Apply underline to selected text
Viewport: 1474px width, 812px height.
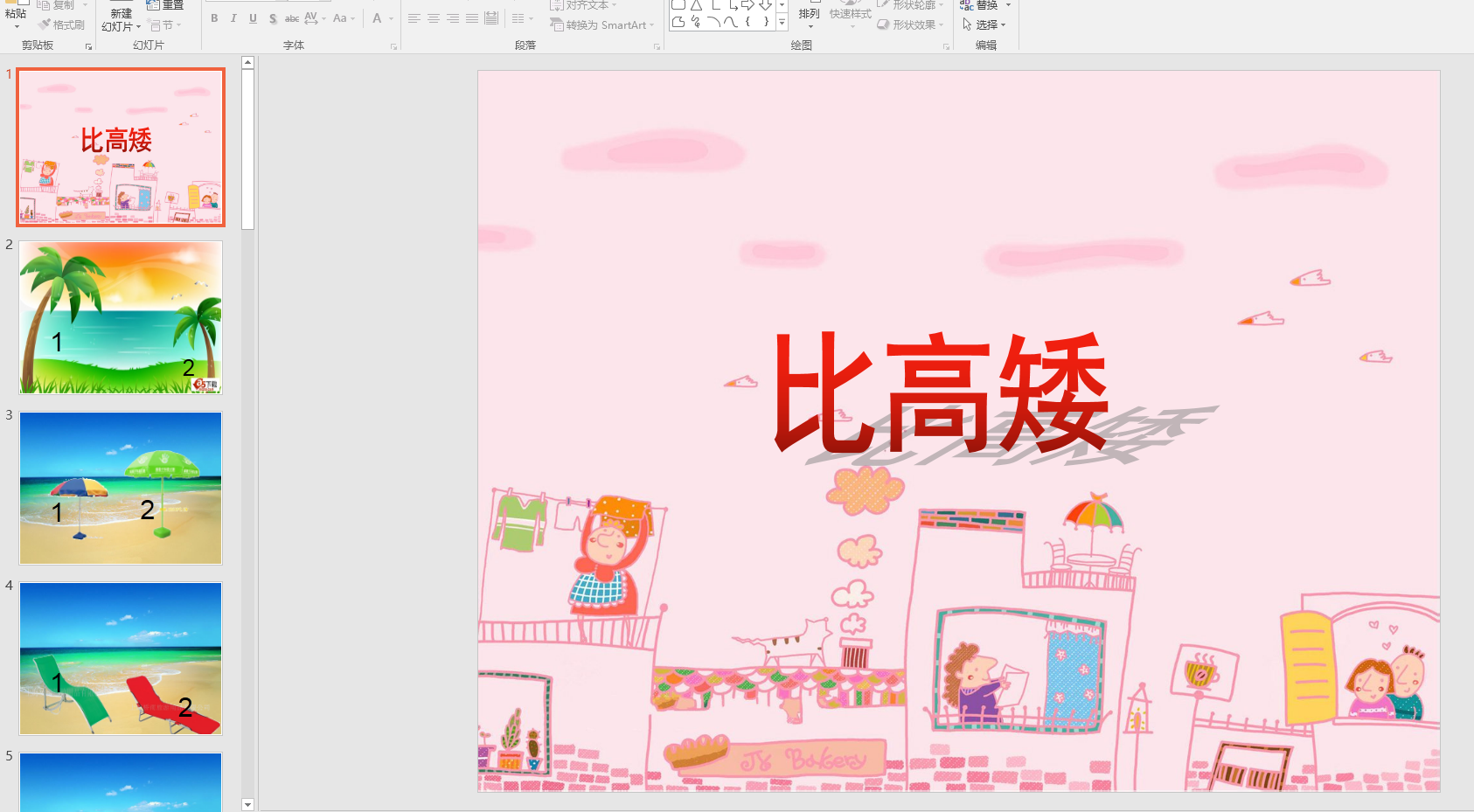(x=253, y=17)
